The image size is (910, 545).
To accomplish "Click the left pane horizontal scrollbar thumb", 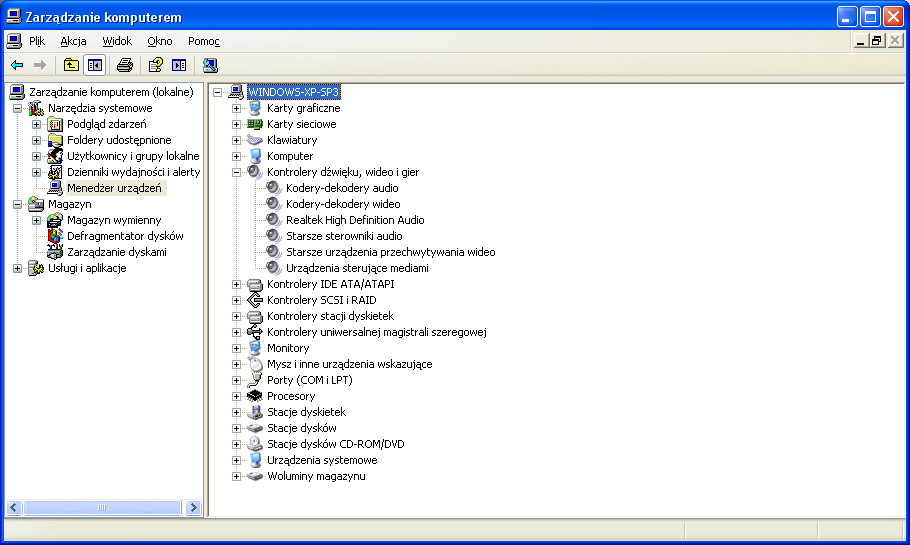I will [x=102, y=508].
